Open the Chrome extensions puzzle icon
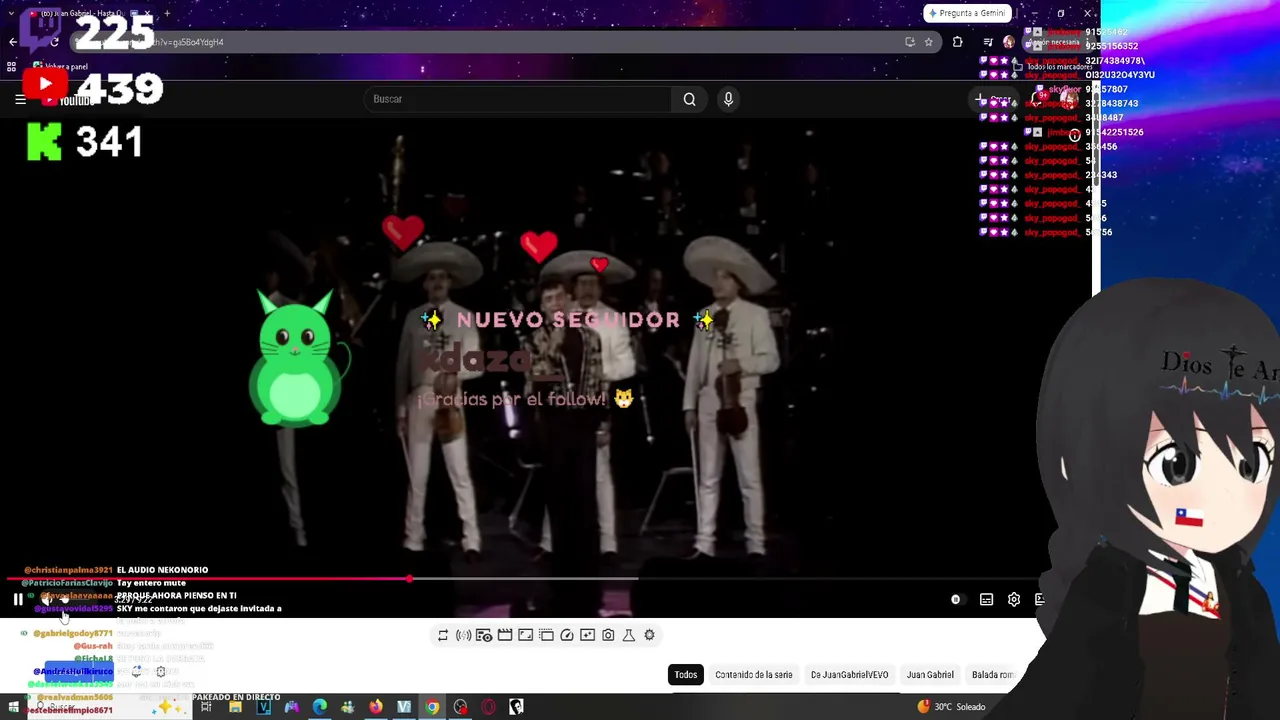The height and width of the screenshot is (720, 1280). click(957, 42)
